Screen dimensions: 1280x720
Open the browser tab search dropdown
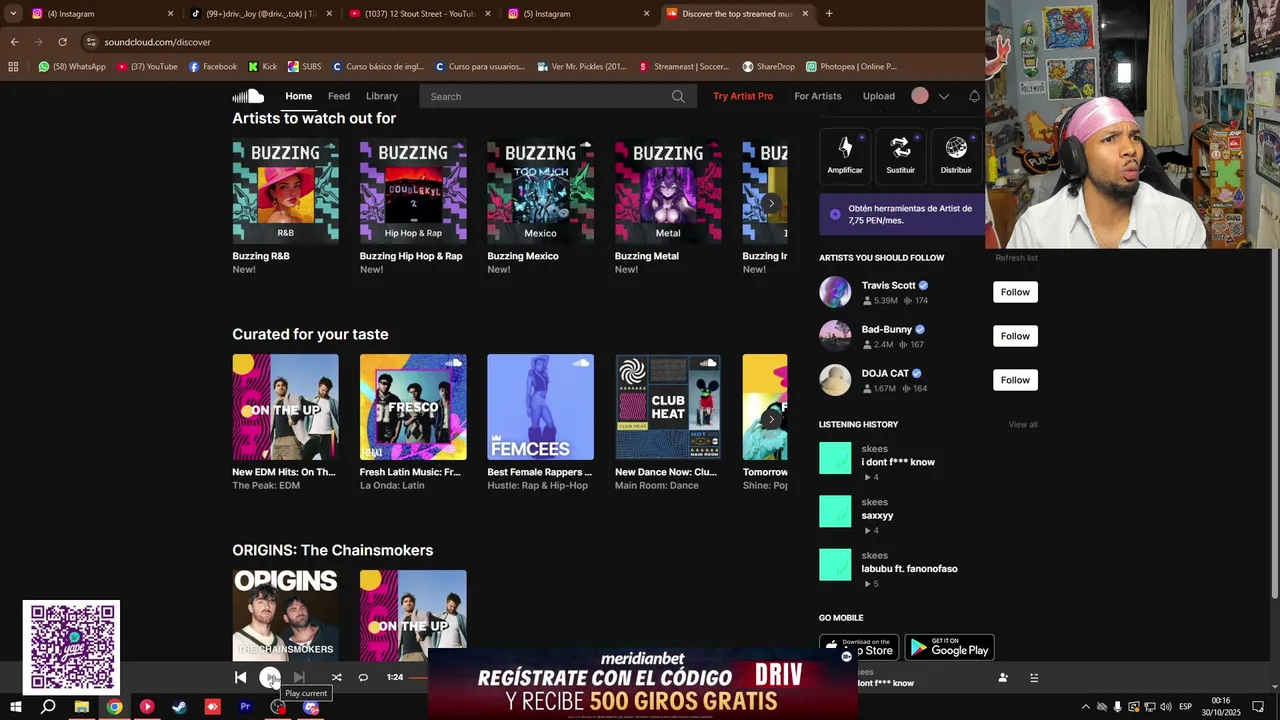(13, 14)
